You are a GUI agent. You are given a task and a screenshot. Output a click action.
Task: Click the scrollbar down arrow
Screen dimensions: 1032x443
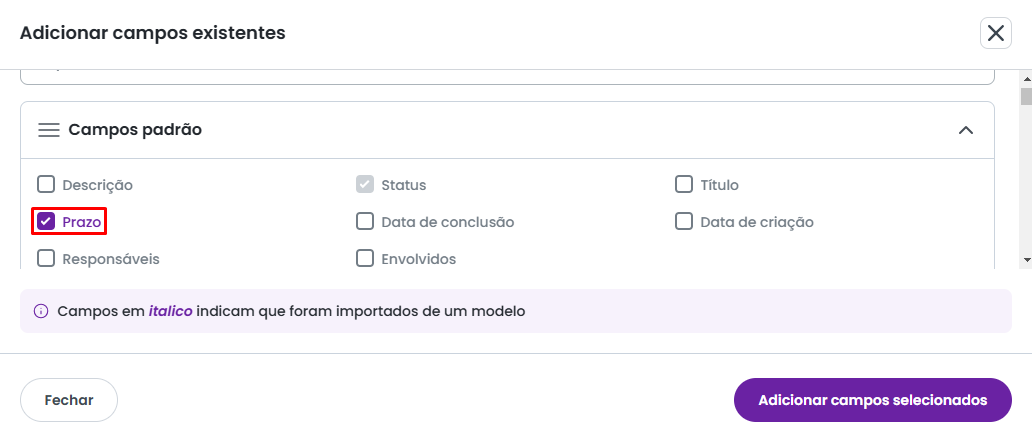pyautogui.click(x=1025, y=259)
